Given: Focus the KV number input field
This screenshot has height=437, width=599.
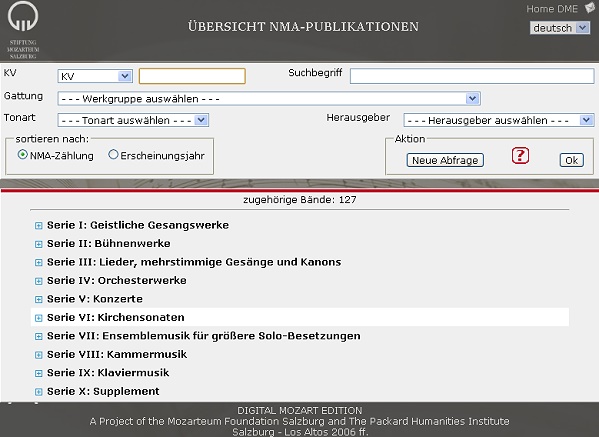Looking at the screenshot, I should coord(192,76).
